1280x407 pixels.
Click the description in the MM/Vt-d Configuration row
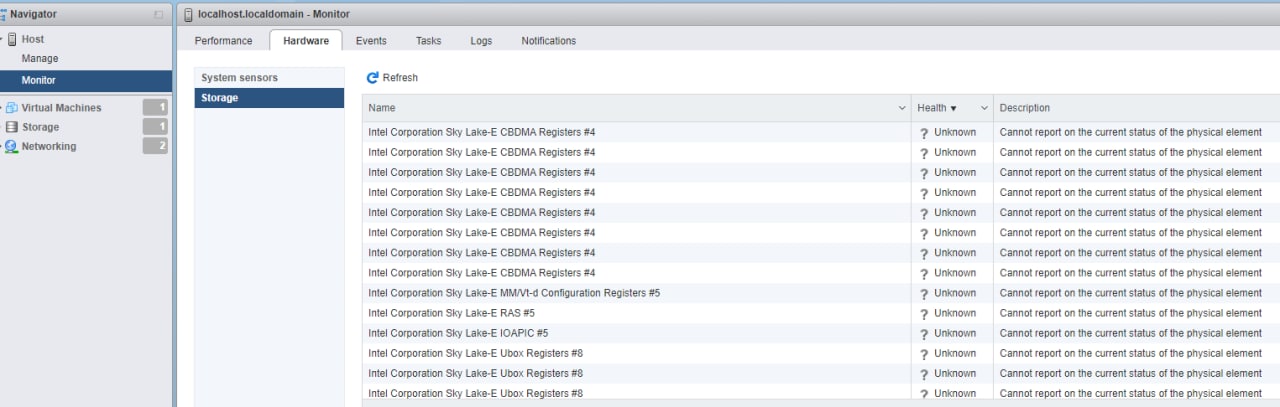[1131, 293]
